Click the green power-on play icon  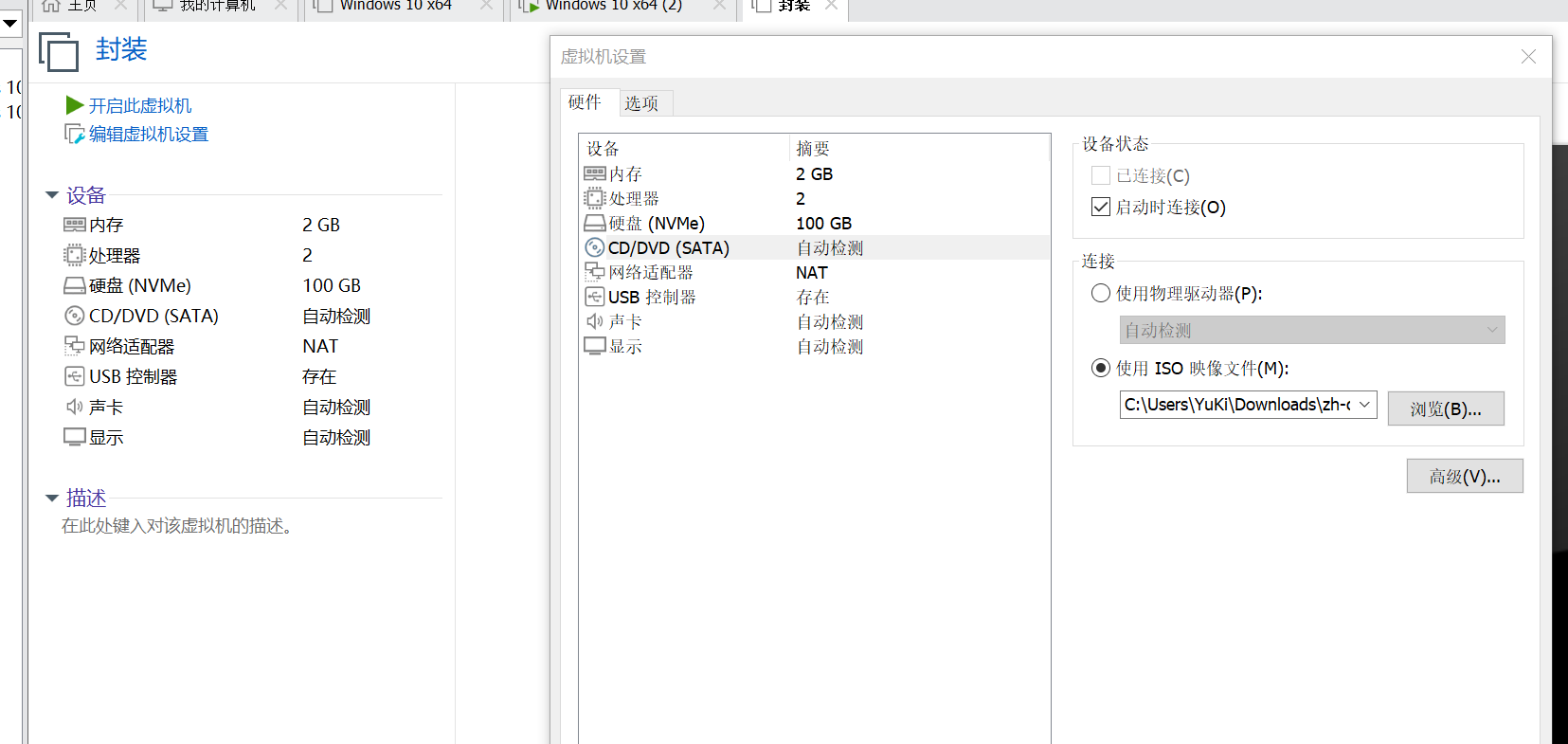pyautogui.click(x=75, y=105)
